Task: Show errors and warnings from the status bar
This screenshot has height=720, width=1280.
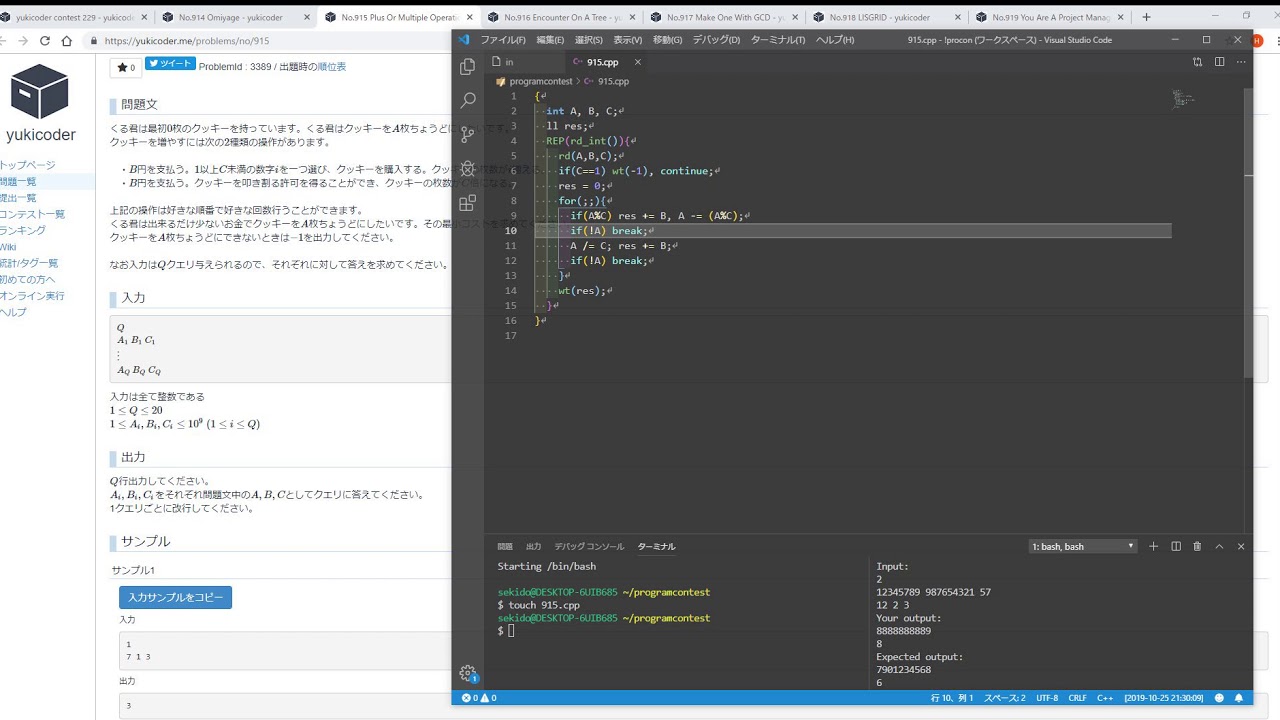Action: tap(479, 698)
